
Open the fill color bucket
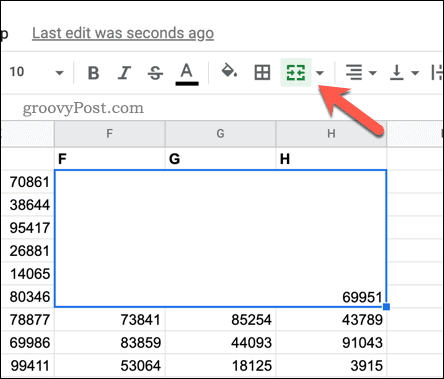(229, 71)
